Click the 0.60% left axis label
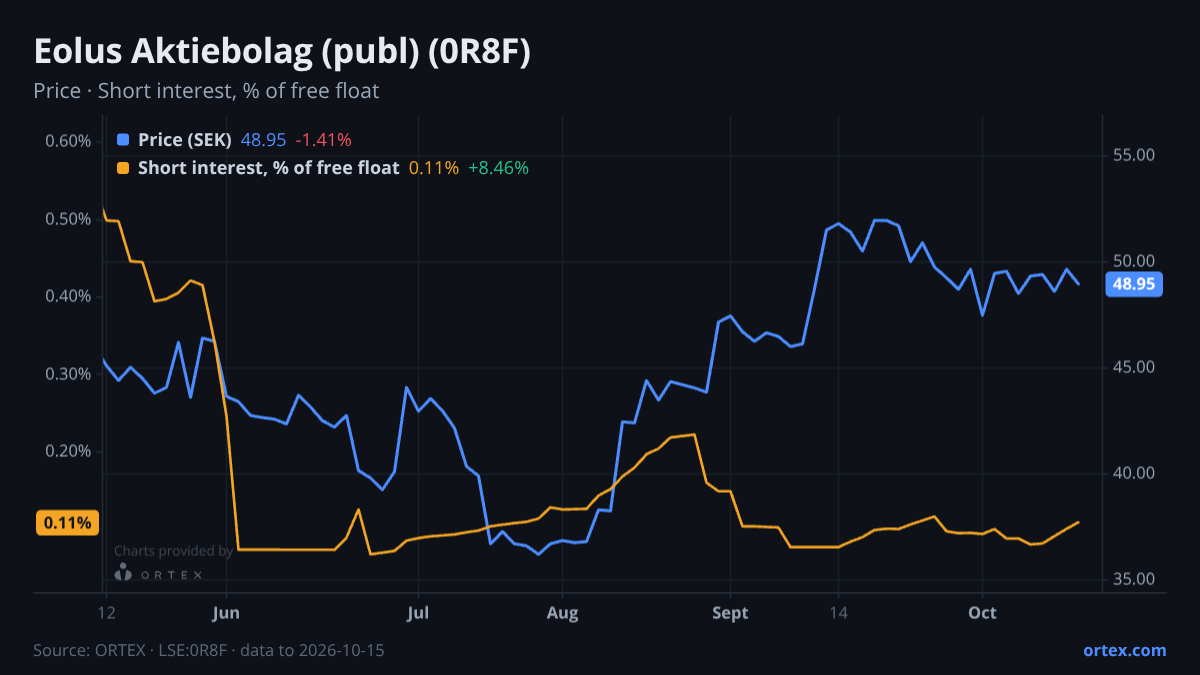The image size is (1200, 675). (68, 141)
